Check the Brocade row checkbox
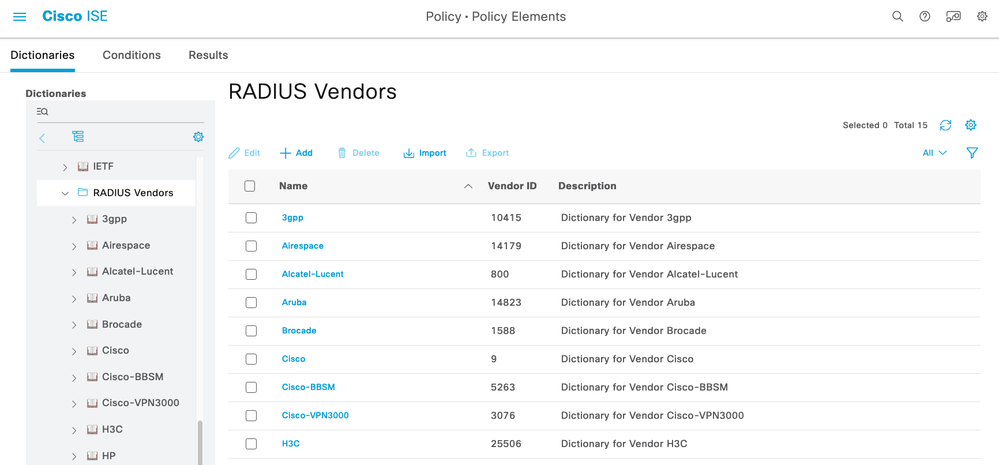The image size is (999, 465). 251,331
